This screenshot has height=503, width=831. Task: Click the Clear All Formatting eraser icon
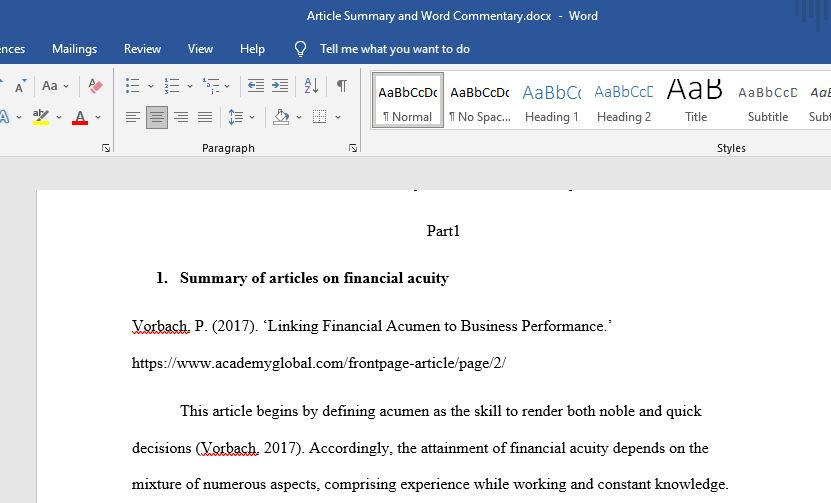95,85
